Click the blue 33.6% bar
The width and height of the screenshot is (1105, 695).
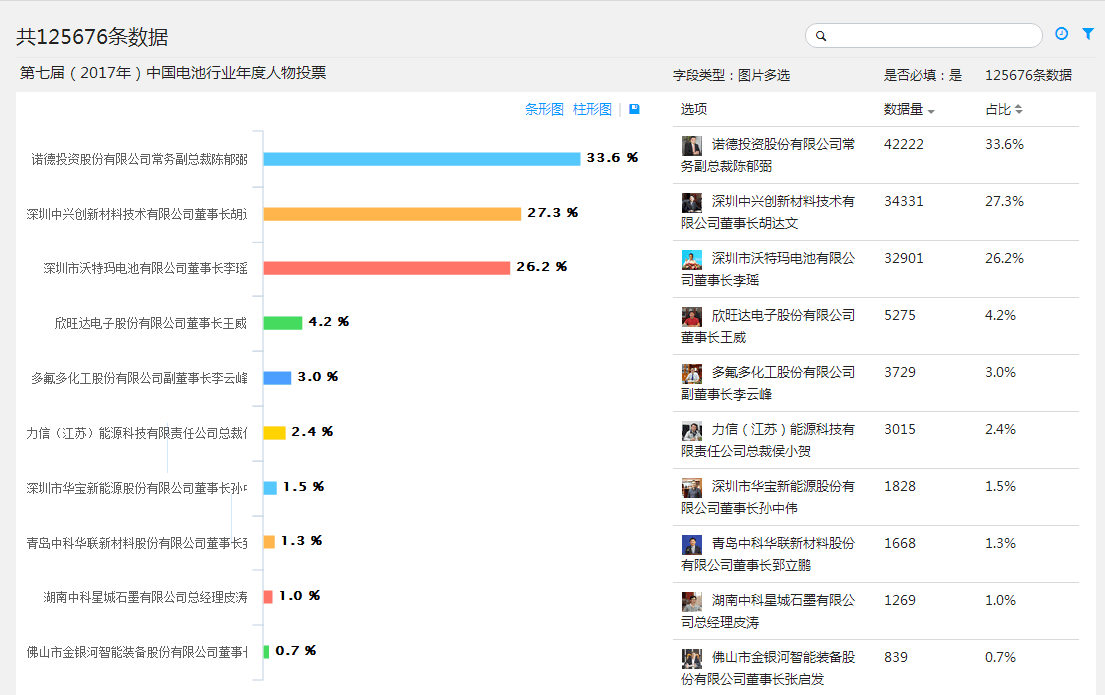(421, 159)
